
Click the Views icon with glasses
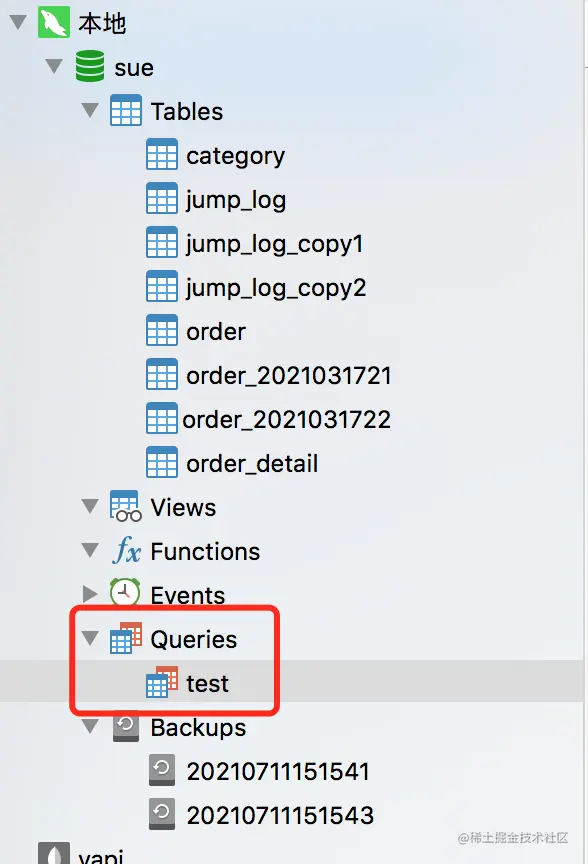[x=126, y=506]
